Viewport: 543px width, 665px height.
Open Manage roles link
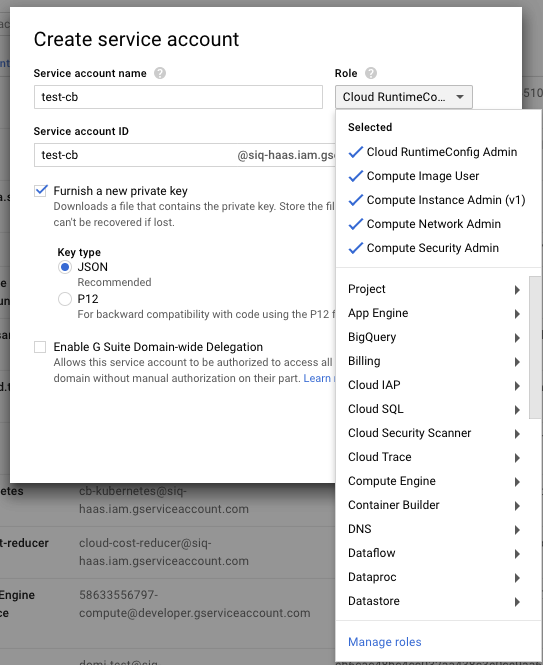(x=385, y=642)
